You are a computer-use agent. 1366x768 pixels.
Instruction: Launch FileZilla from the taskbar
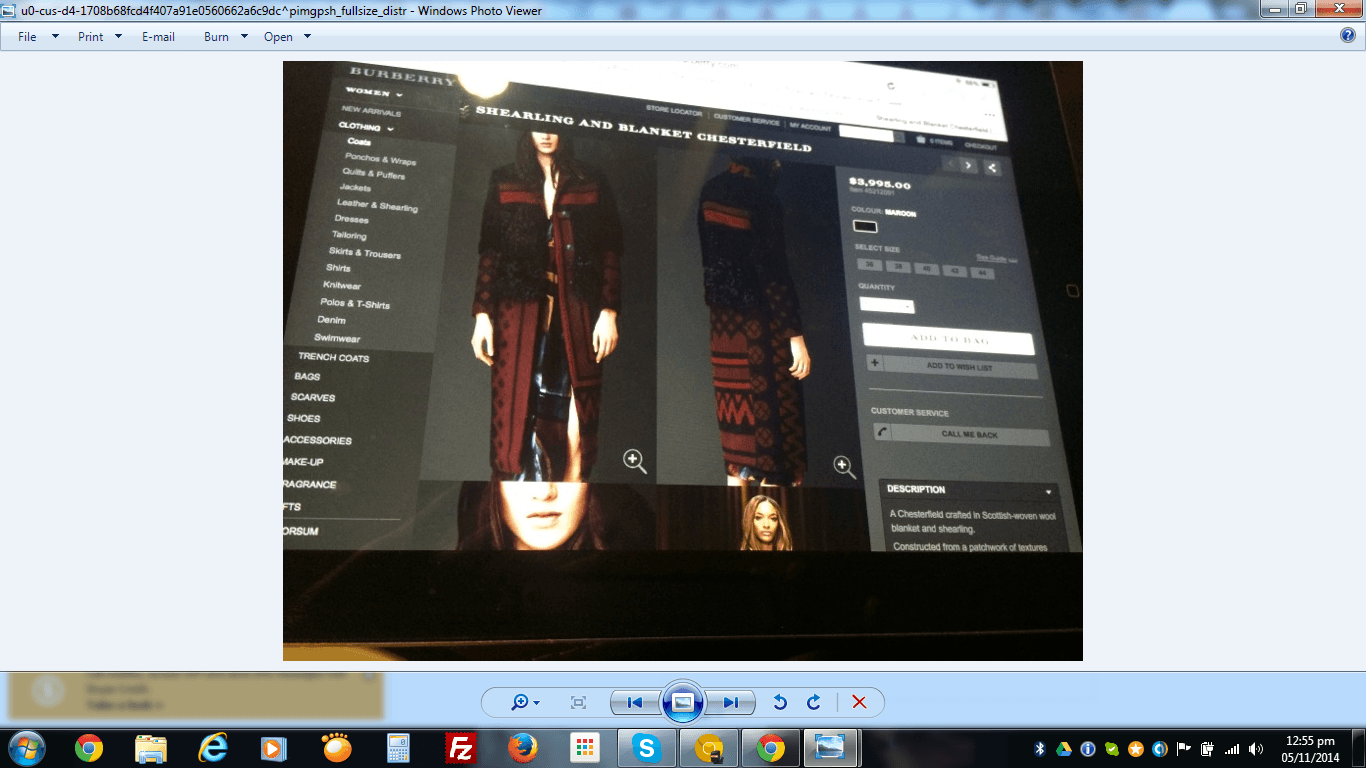click(x=461, y=748)
